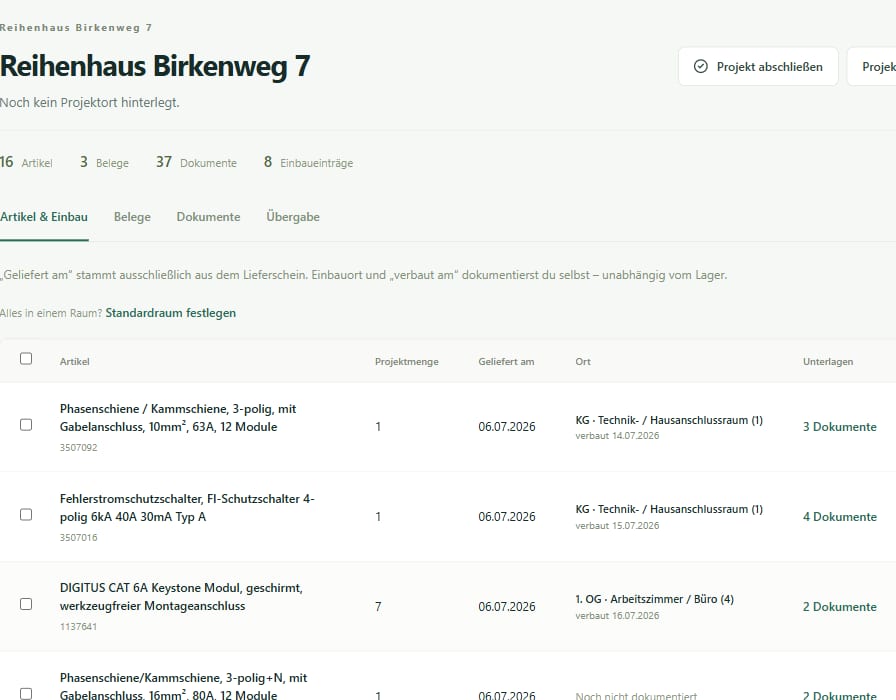Click the Ort entry verbaut 14.07.2026
Screen dimensions: 896x700
tap(617, 435)
